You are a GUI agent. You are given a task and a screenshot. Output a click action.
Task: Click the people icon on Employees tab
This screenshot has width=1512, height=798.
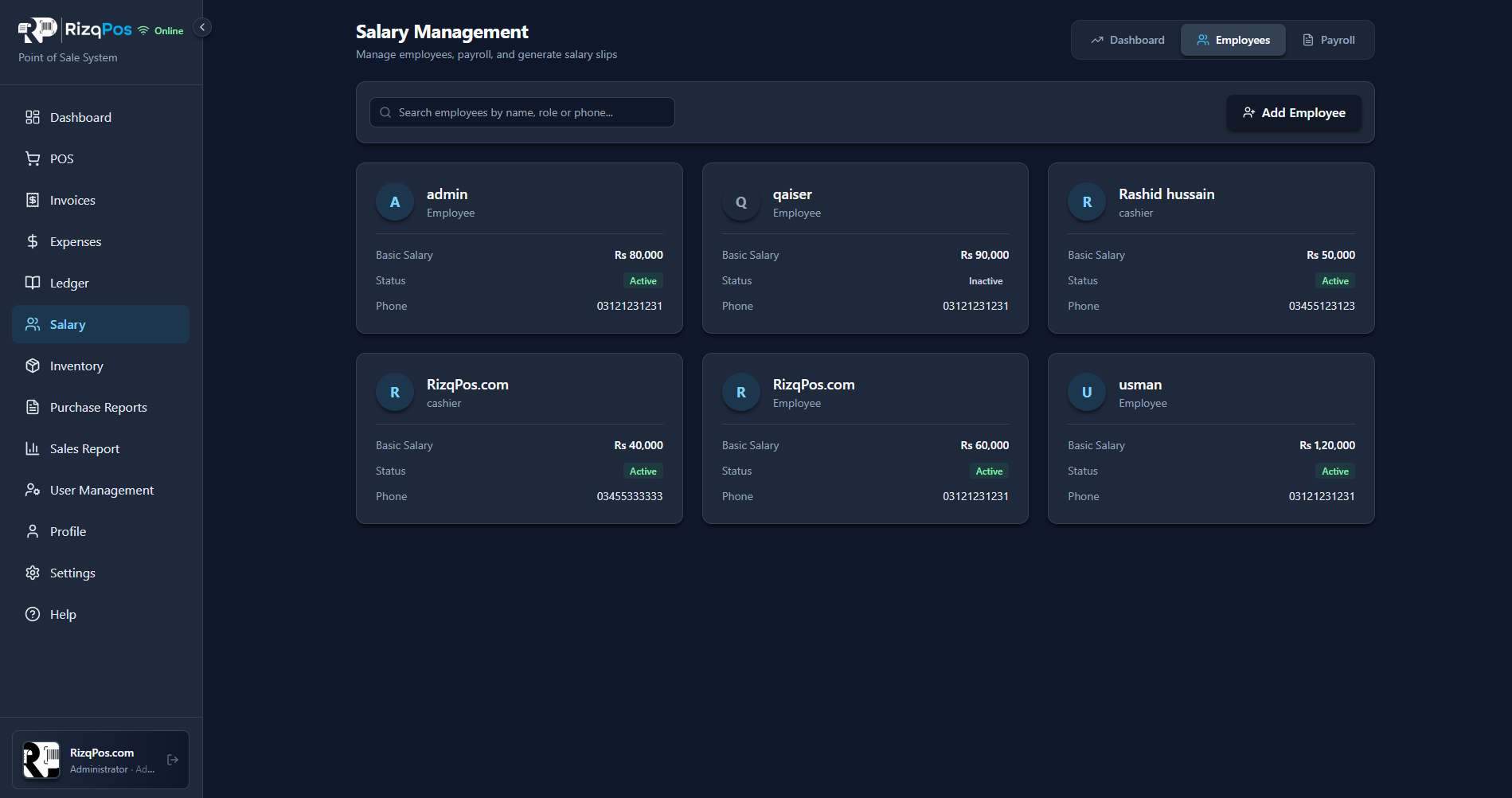pyautogui.click(x=1203, y=40)
